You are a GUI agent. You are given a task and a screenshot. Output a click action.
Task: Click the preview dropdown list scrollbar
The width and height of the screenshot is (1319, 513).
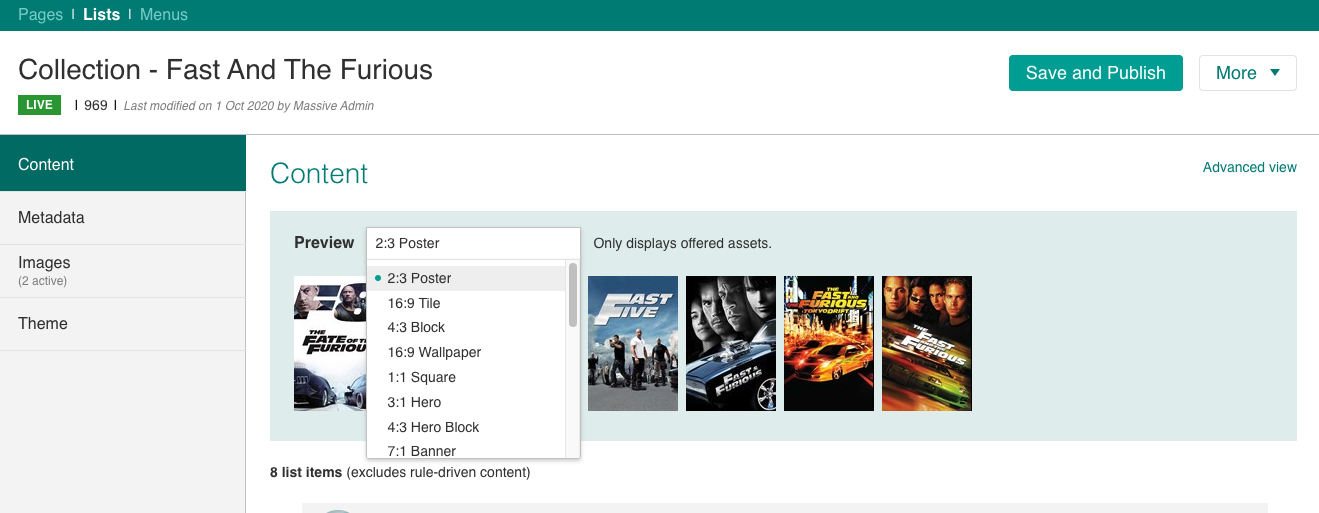(x=573, y=295)
